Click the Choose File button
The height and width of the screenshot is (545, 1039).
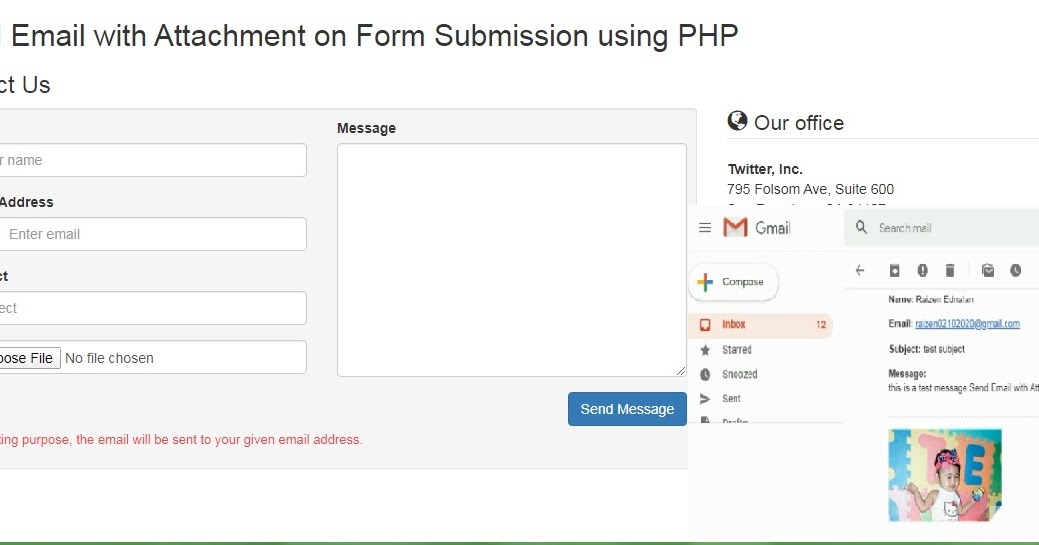[27, 358]
